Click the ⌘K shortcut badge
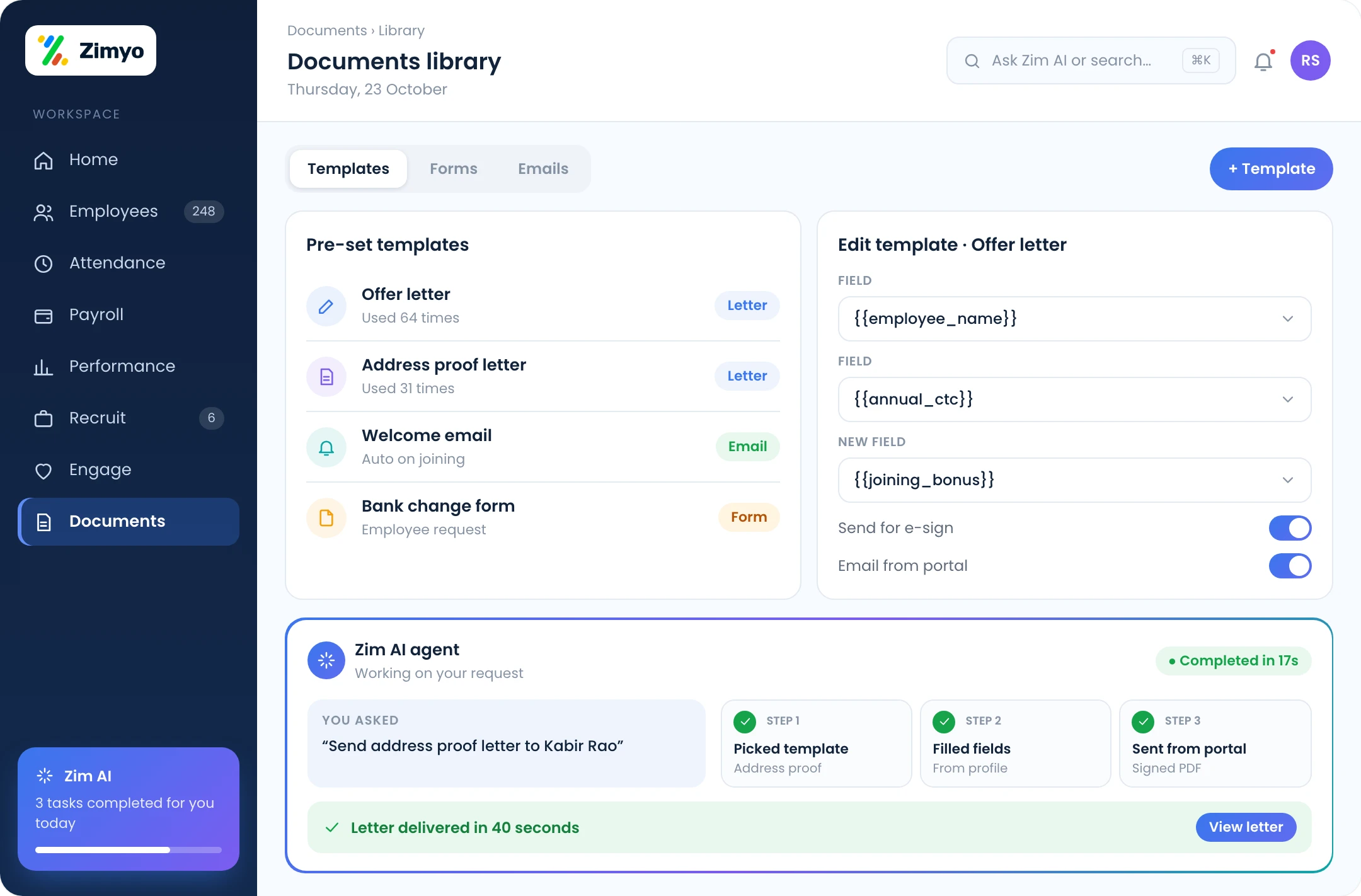 (x=1201, y=60)
